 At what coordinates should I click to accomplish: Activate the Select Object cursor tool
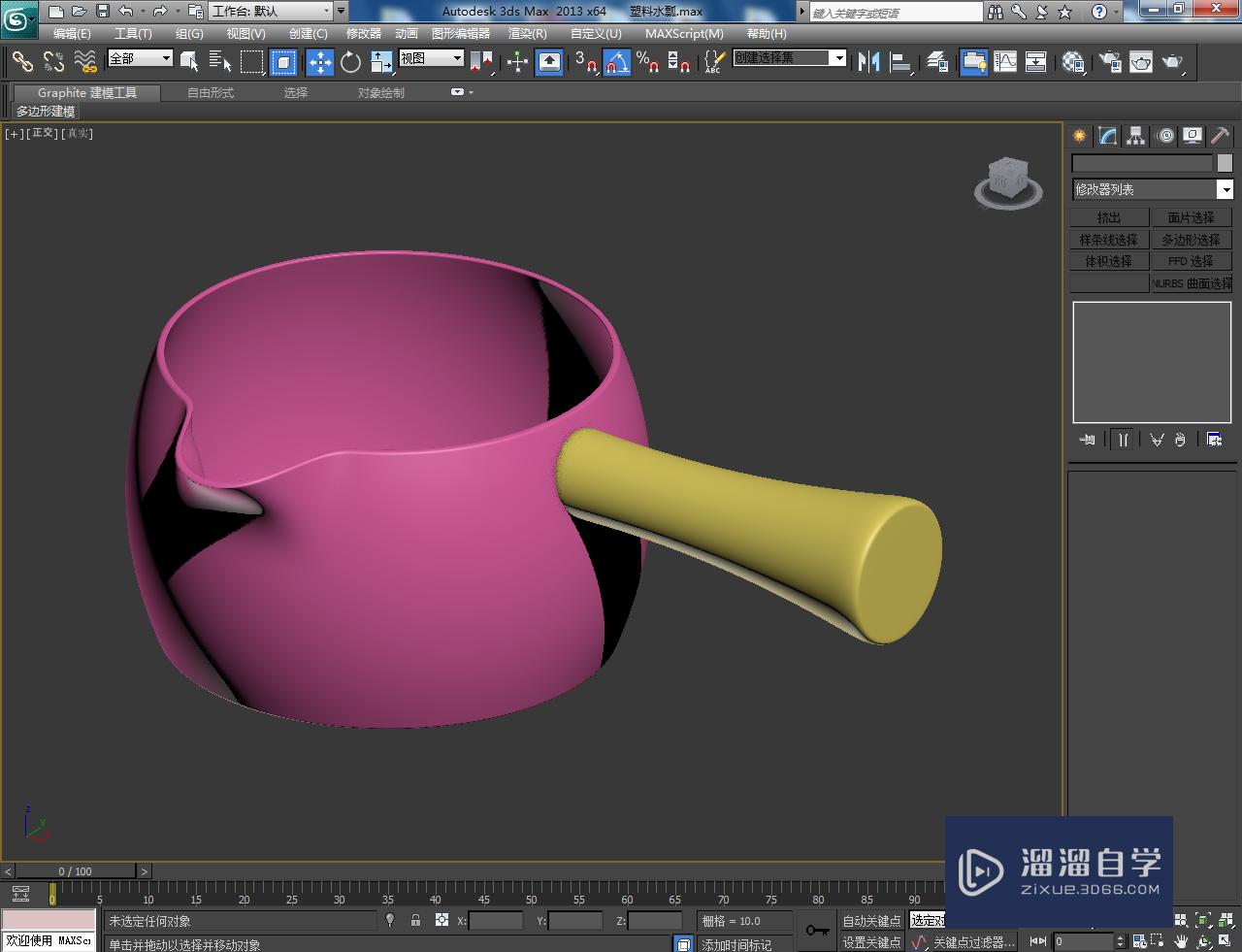tap(190, 62)
